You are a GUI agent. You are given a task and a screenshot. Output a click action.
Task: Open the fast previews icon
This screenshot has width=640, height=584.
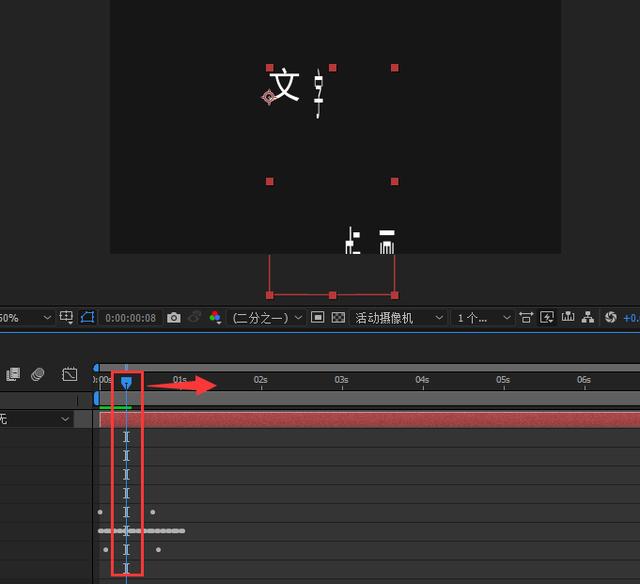(x=547, y=317)
